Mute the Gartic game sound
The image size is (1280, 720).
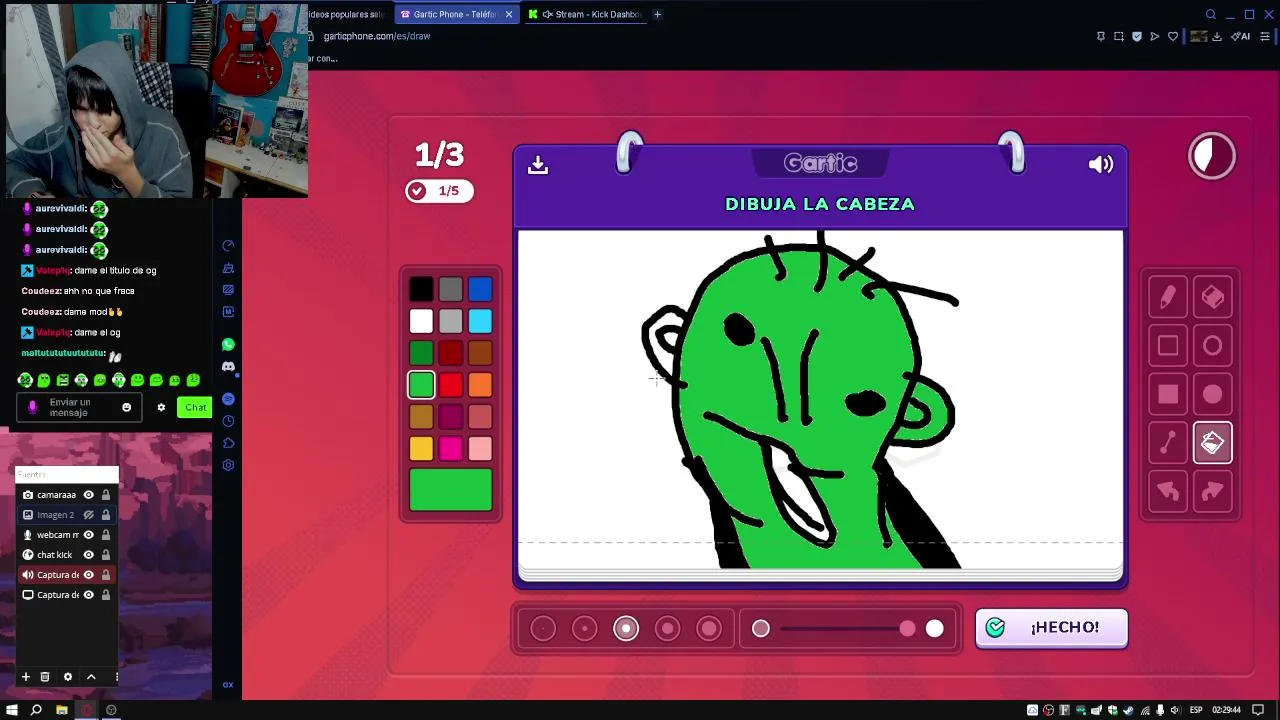click(1100, 164)
